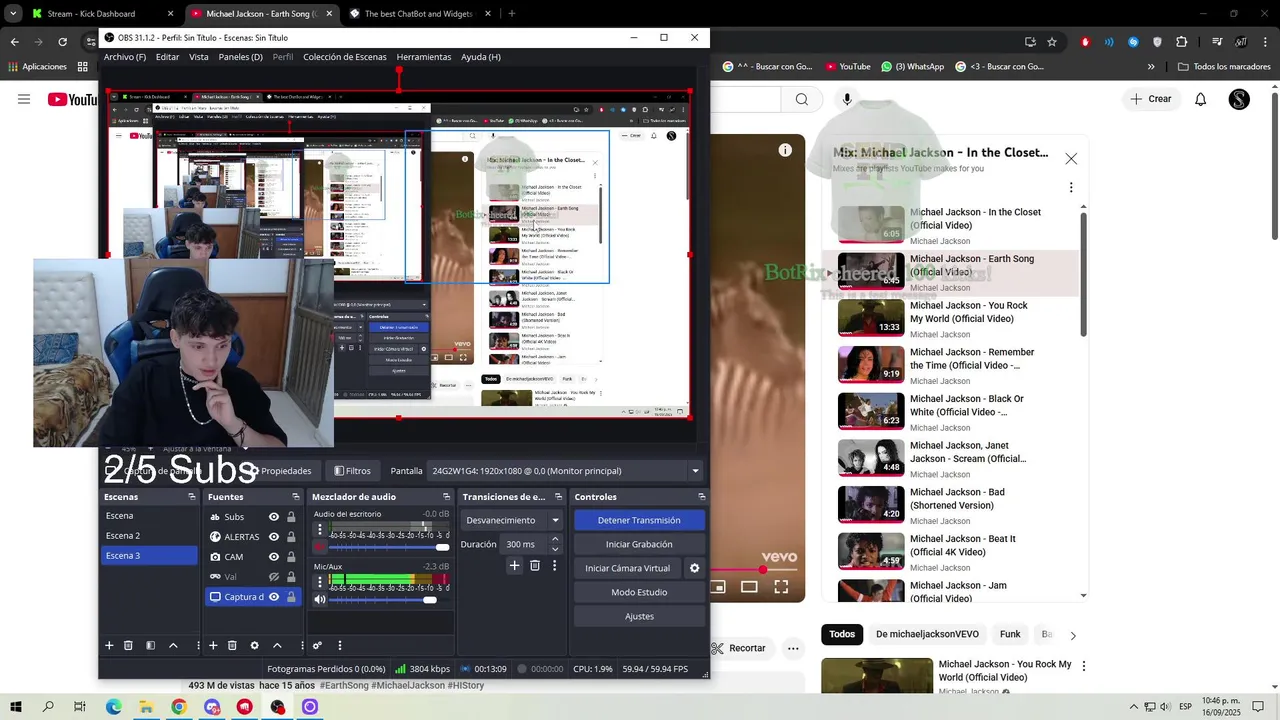The height and width of the screenshot is (720, 1280).
Task: Open Ajustes button in Controles
Action: (x=639, y=616)
